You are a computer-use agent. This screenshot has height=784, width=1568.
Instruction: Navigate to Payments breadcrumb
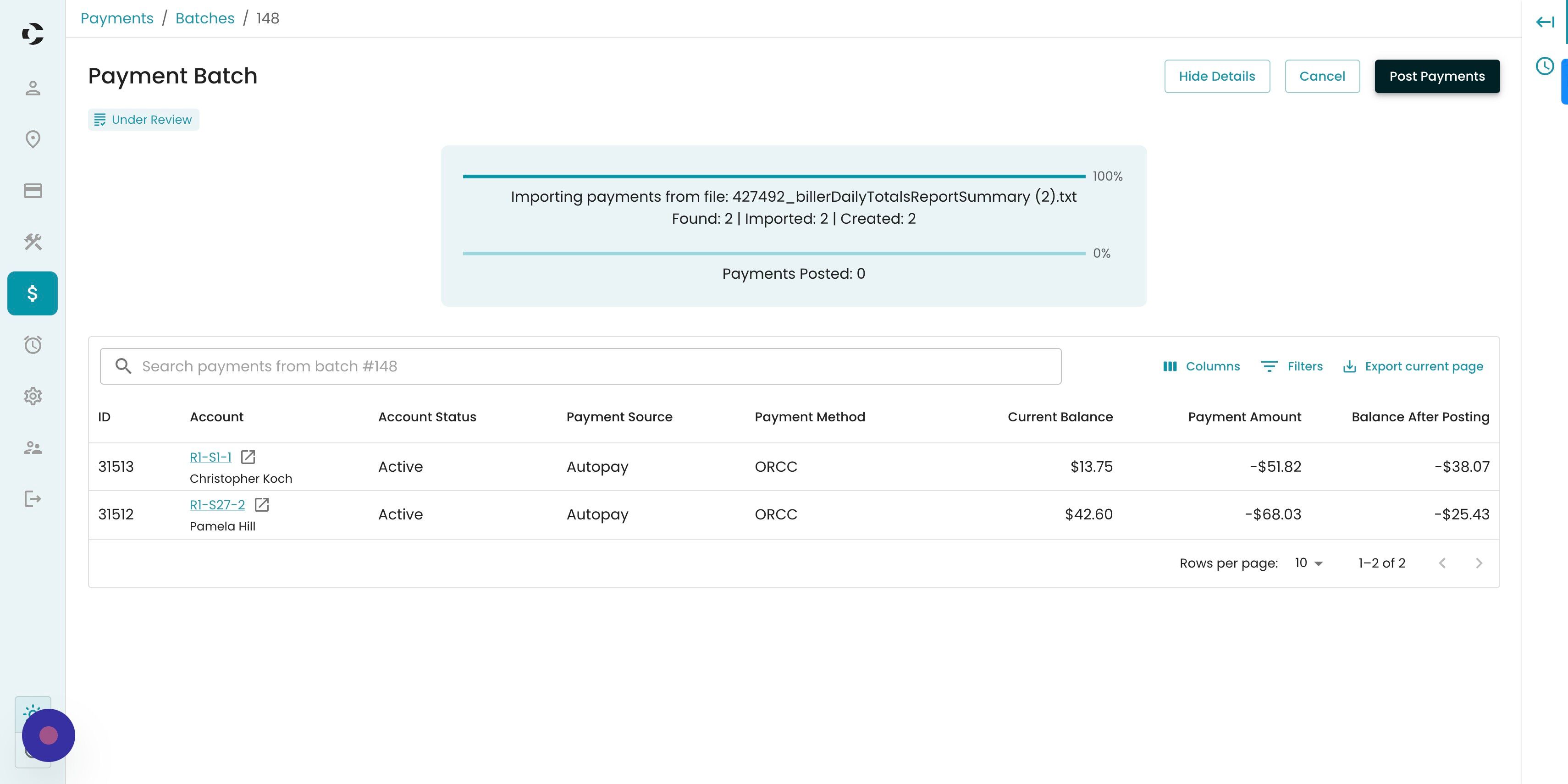point(117,18)
